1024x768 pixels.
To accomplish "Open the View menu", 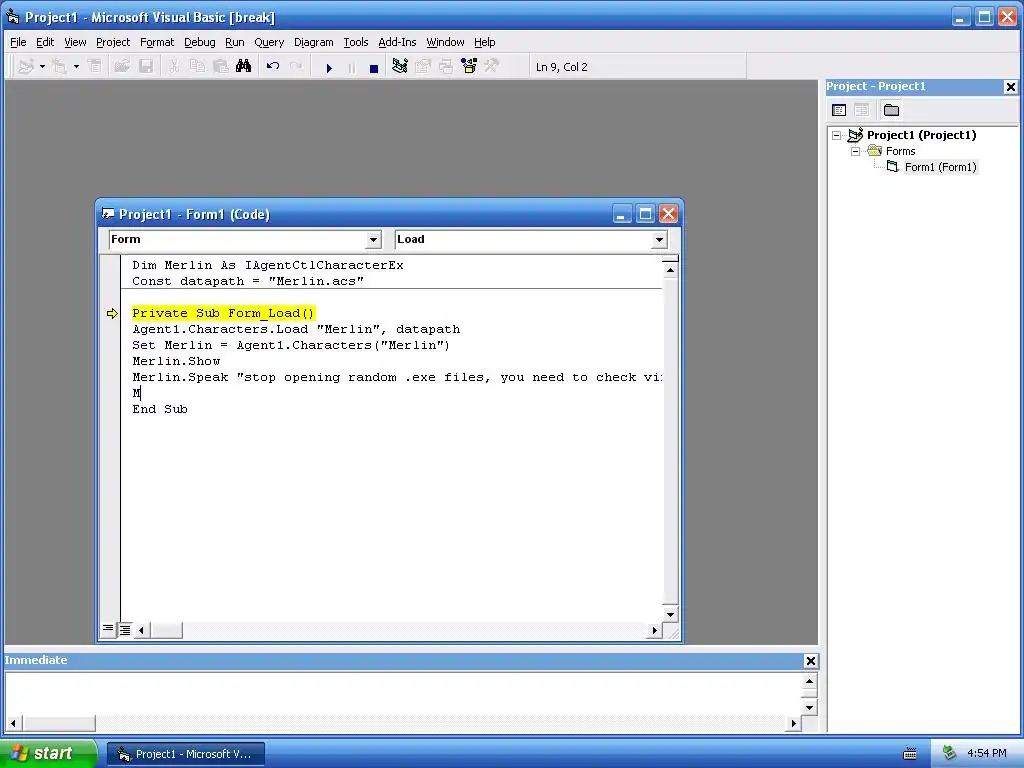I will [x=75, y=42].
